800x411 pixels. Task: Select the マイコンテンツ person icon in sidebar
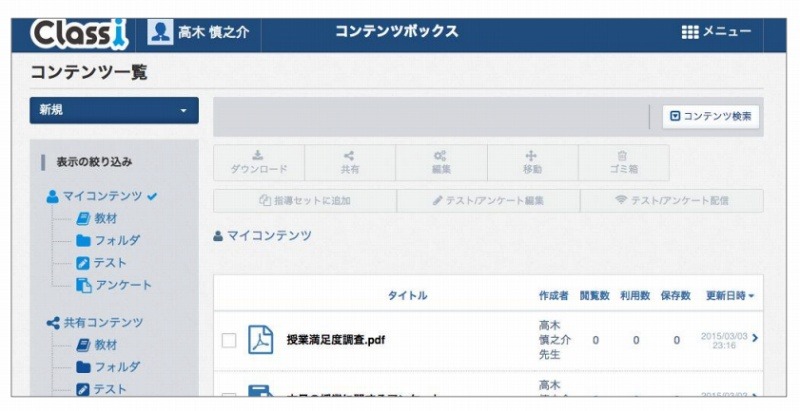pyautogui.click(x=52, y=196)
